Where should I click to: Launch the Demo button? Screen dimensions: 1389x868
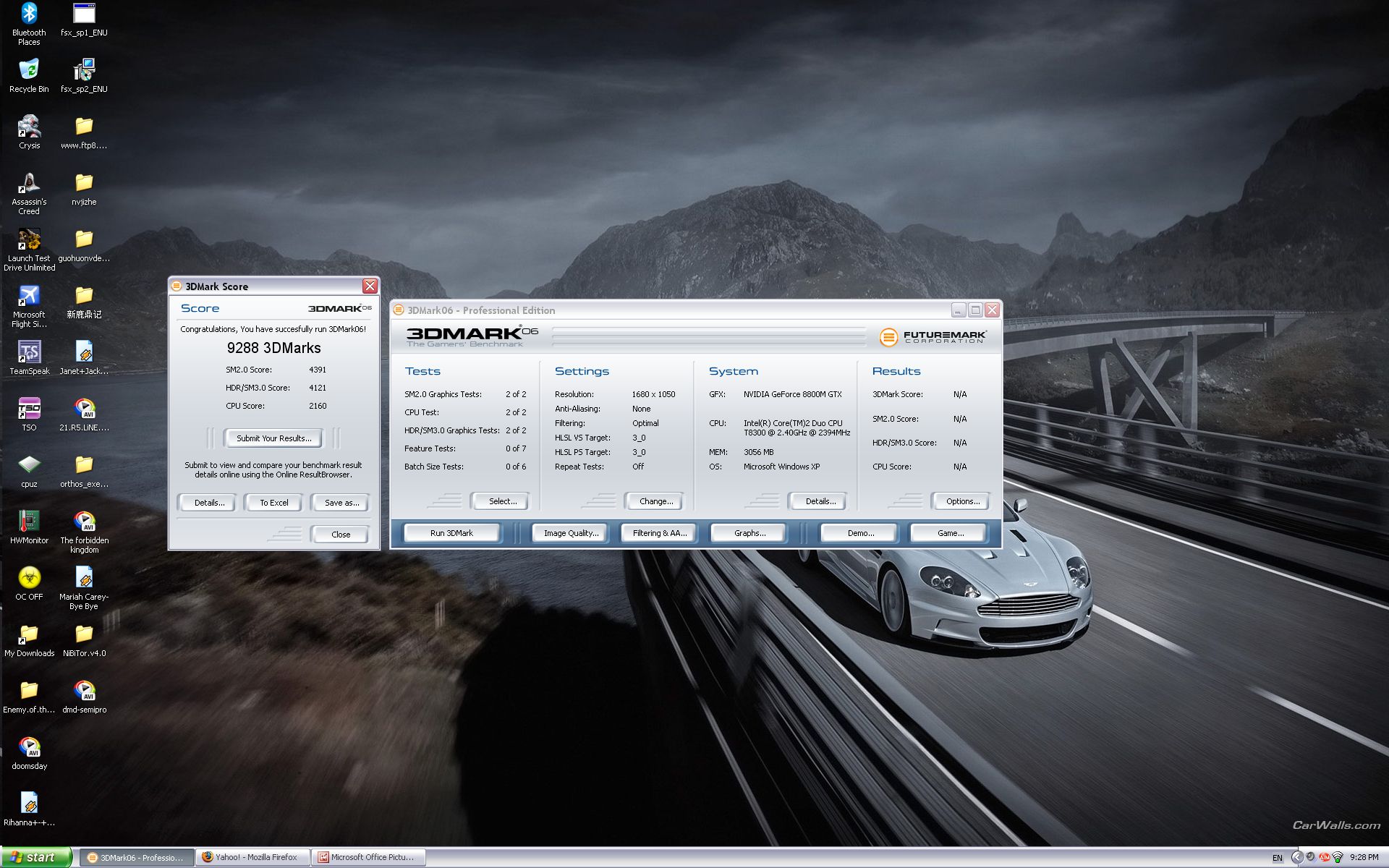pyautogui.click(x=860, y=533)
